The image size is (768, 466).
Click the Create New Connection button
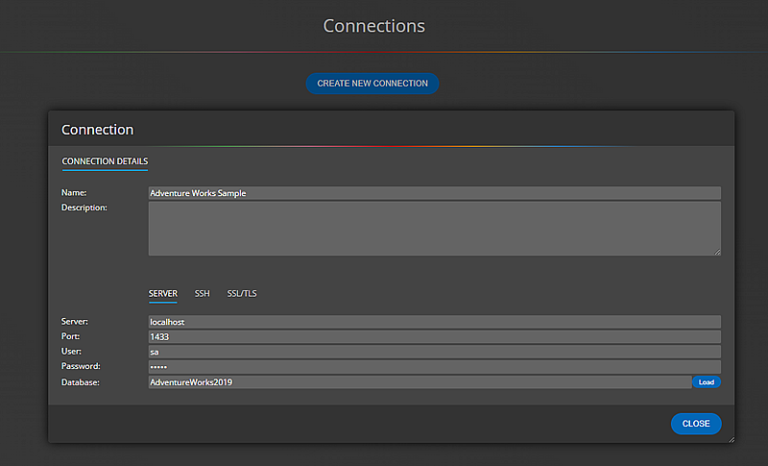click(372, 84)
